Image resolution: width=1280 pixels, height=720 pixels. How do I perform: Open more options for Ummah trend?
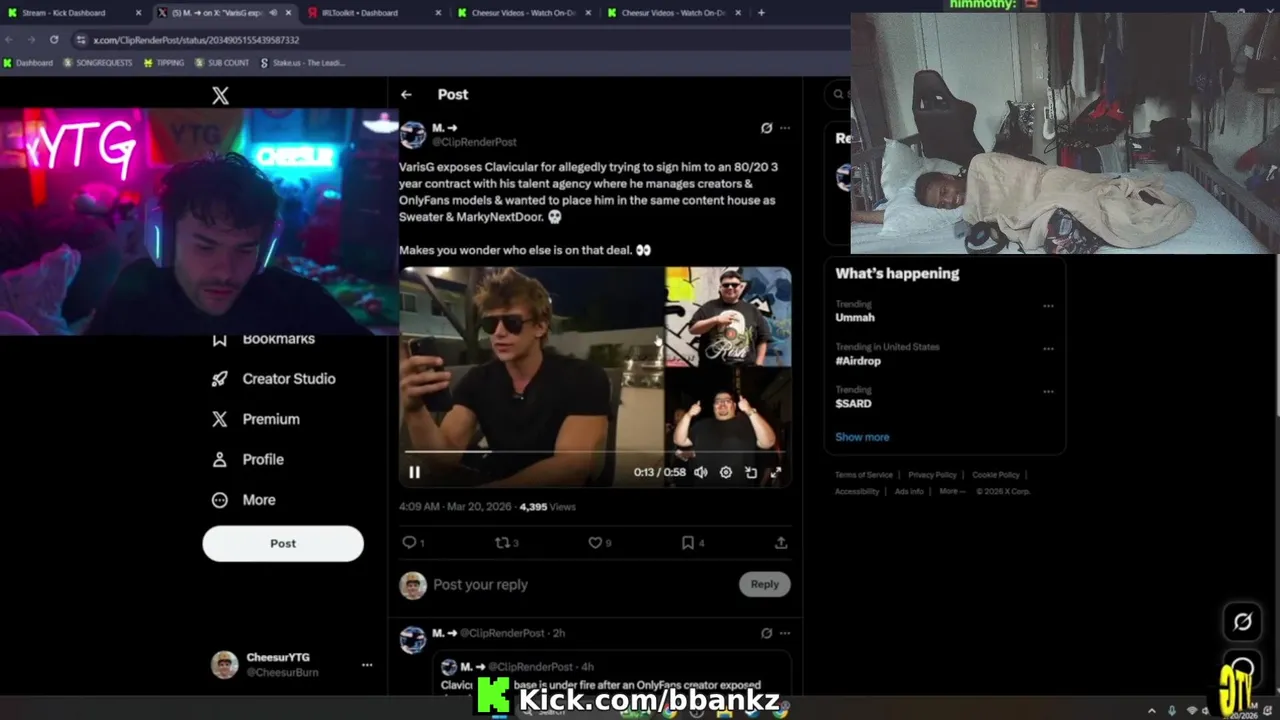pyautogui.click(x=1048, y=306)
